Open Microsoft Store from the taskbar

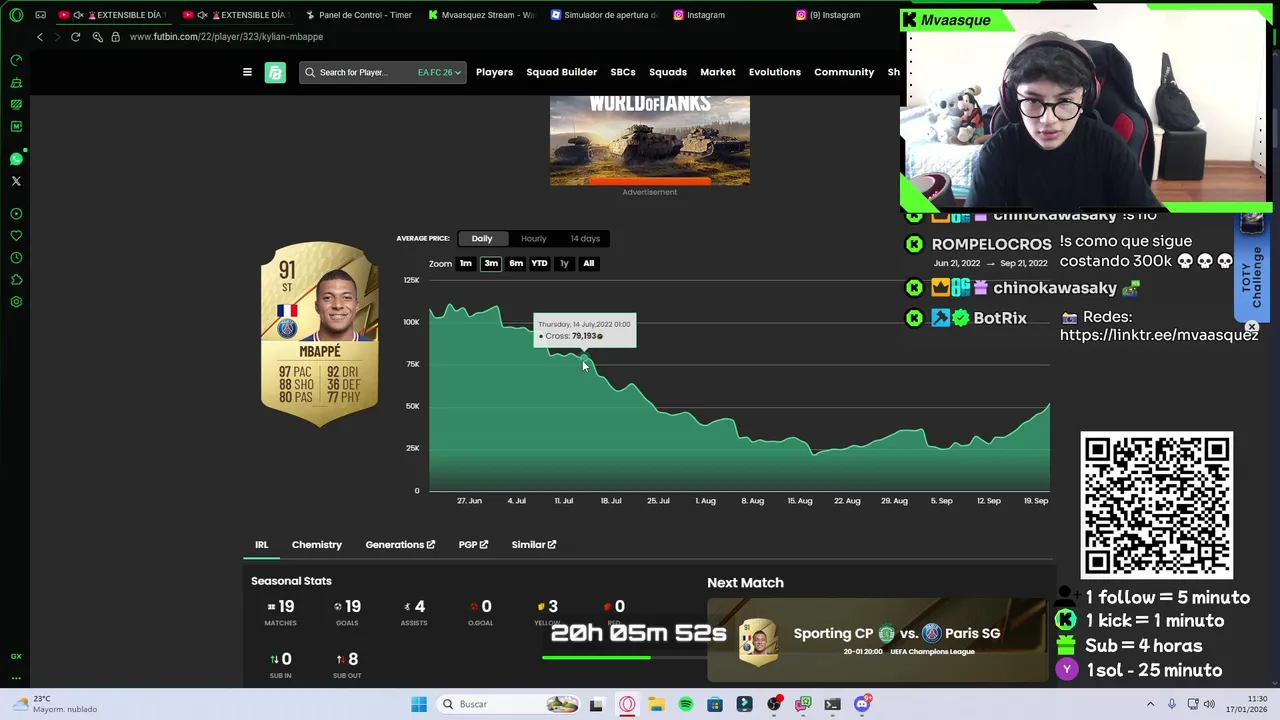[715, 704]
